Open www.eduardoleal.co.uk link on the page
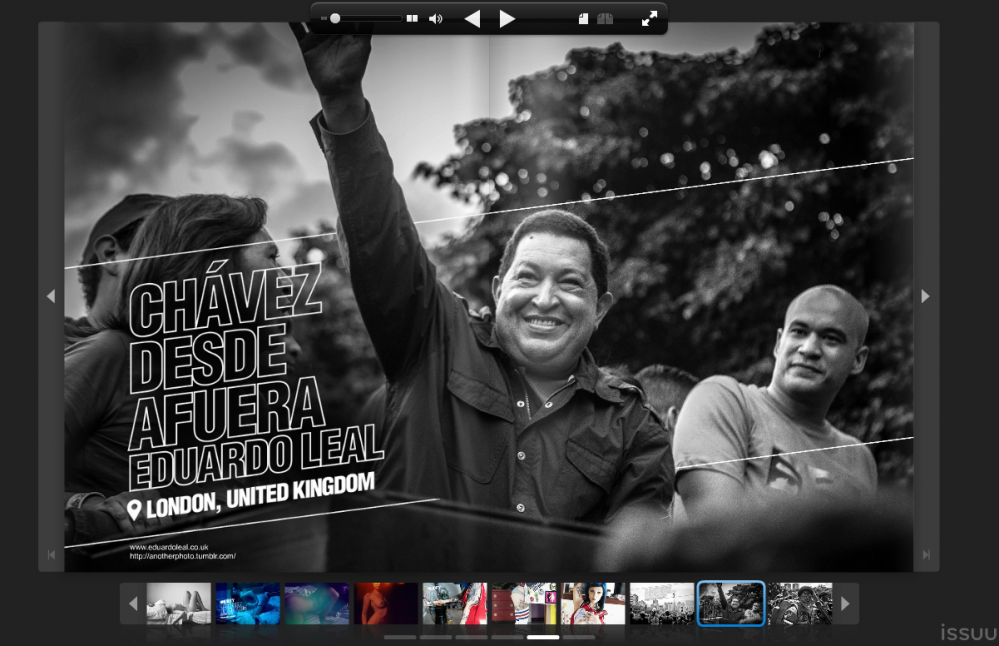This screenshot has height=646, width=999. coord(169,547)
